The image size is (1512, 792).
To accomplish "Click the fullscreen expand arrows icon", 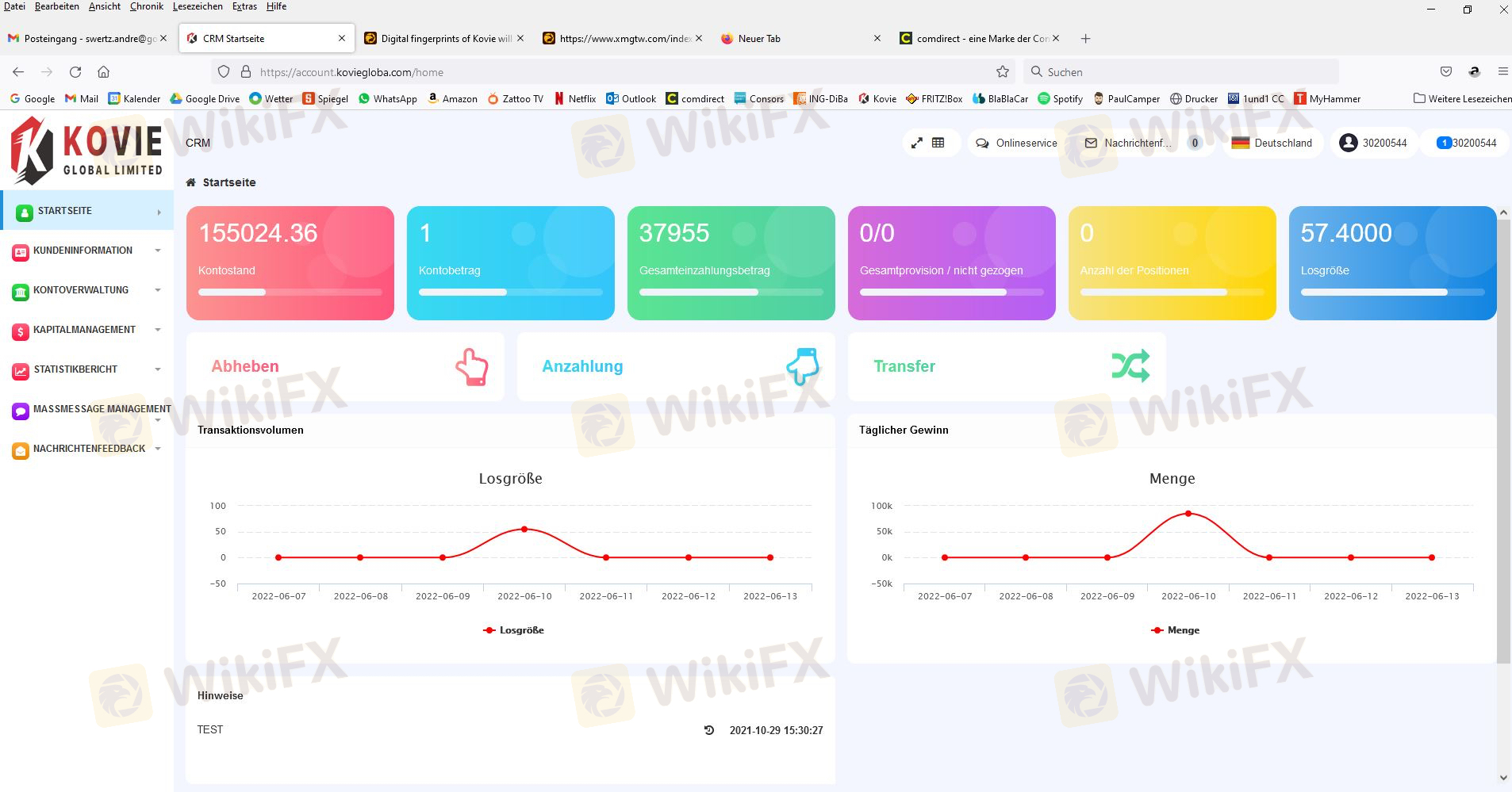I will pyautogui.click(x=916, y=143).
